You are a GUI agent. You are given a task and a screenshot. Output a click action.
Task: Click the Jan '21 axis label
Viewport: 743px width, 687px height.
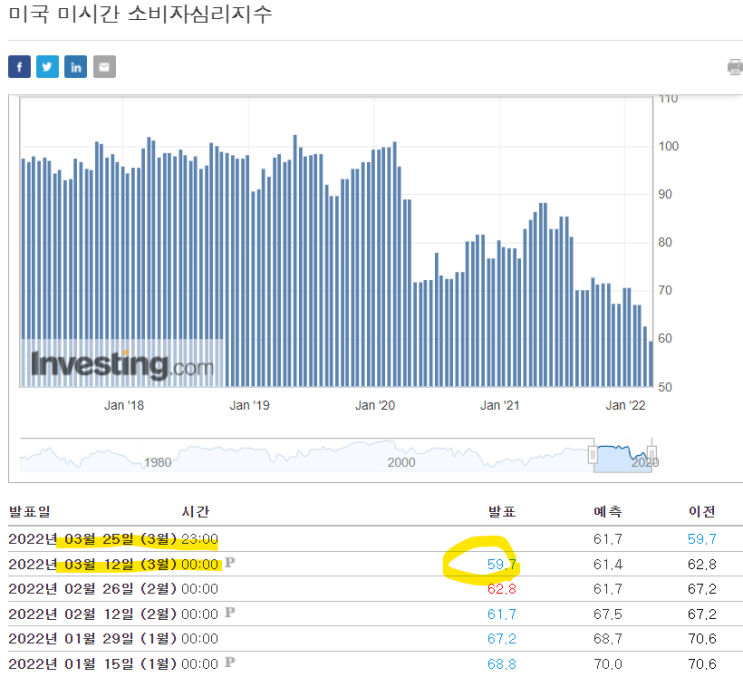tap(500, 406)
